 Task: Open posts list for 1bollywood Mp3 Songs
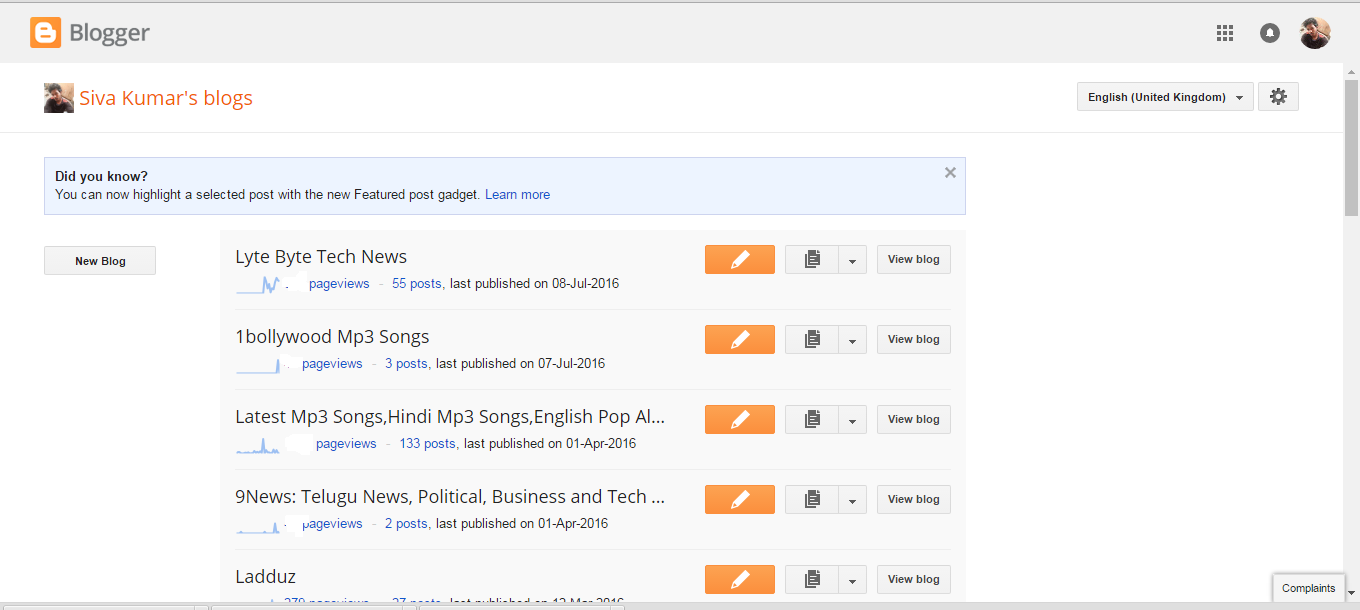[x=812, y=340]
